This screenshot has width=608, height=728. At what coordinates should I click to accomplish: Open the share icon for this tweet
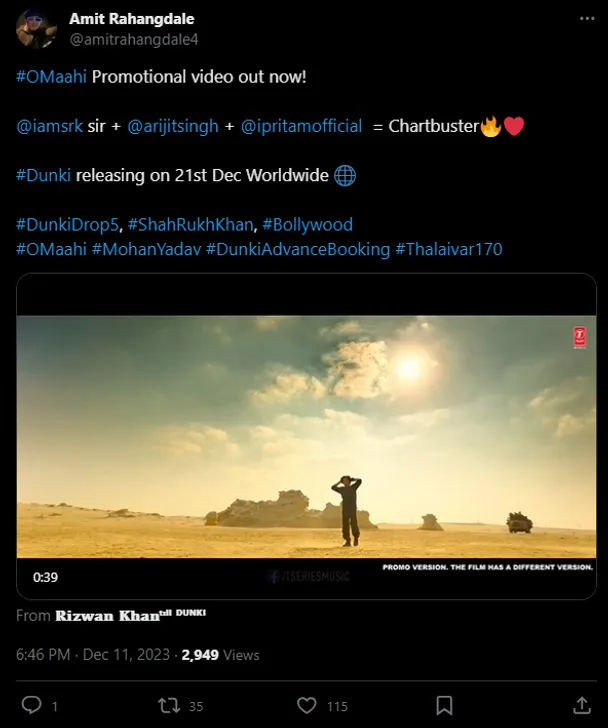tap(581, 705)
